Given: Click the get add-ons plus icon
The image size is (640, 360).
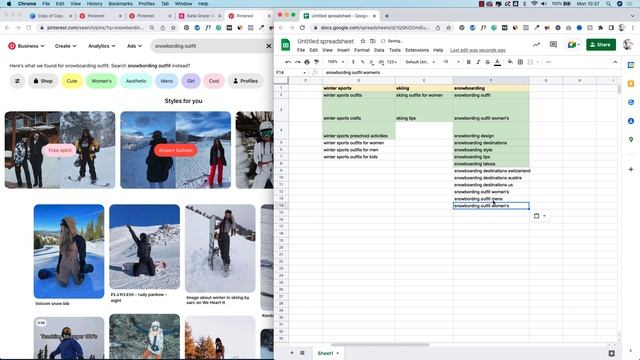Looking at the screenshot, I should click(631, 169).
